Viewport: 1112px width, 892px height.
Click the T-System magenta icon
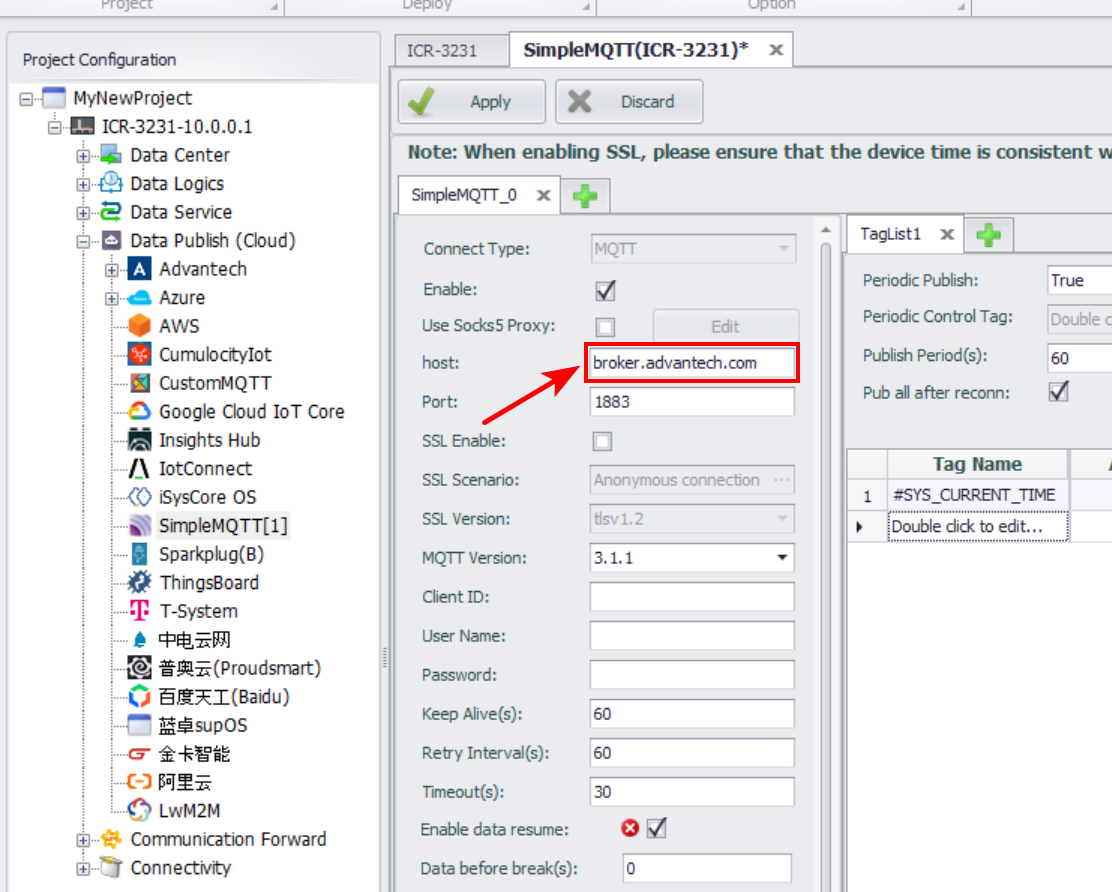140,611
